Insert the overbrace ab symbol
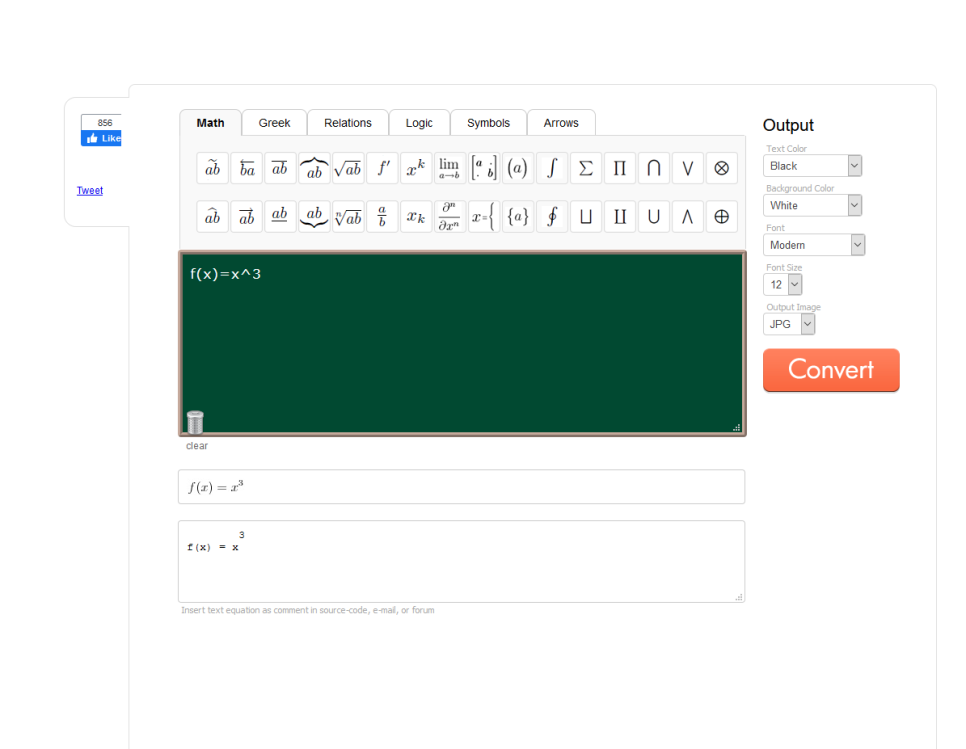Screen dimensions: 966x749 [x=314, y=168]
